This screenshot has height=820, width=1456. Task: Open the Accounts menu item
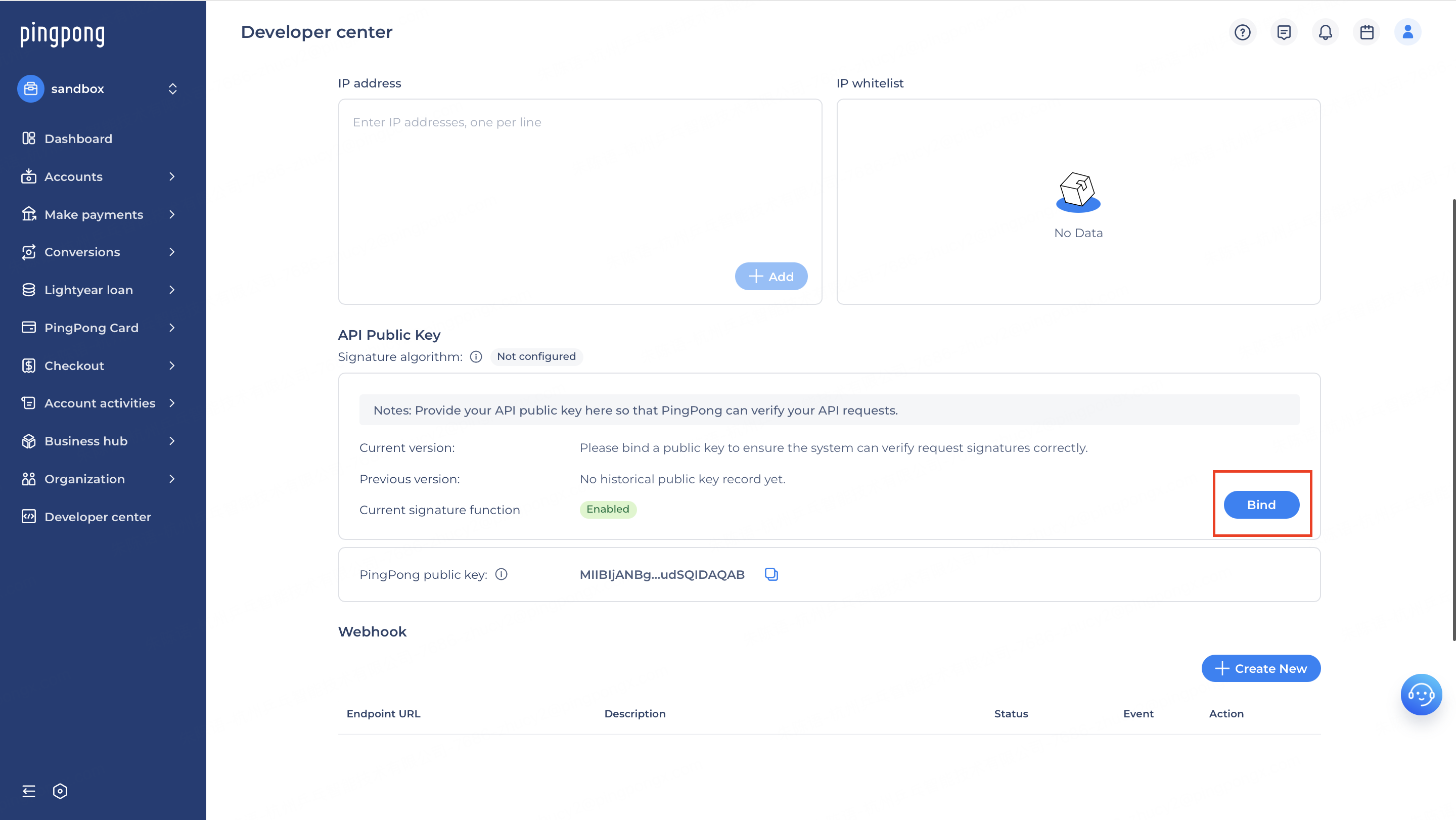[x=73, y=176]
